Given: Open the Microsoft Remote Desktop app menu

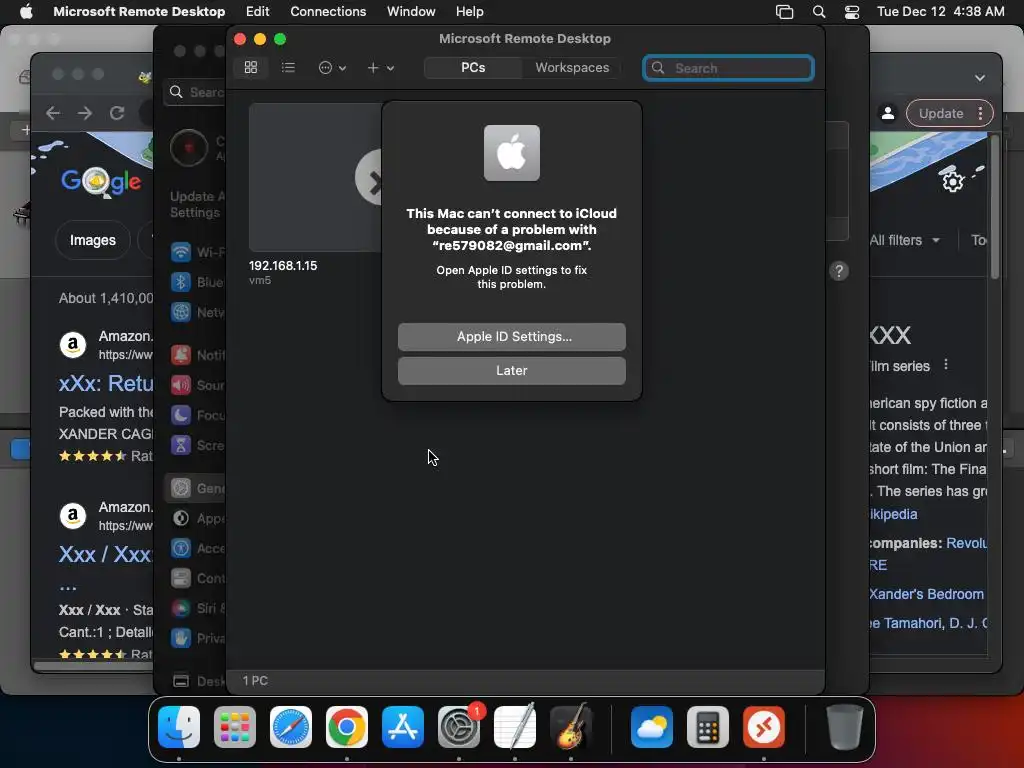Looking at the screenshot, I should tap(139, 11).
